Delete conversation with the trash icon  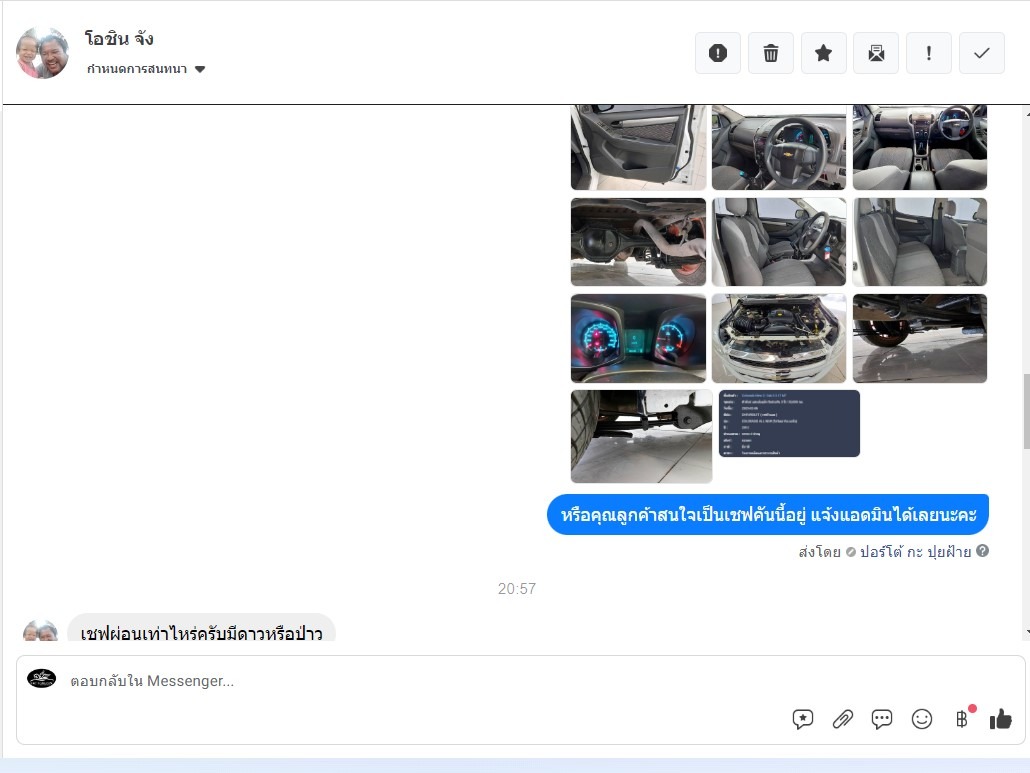point(771,53)
